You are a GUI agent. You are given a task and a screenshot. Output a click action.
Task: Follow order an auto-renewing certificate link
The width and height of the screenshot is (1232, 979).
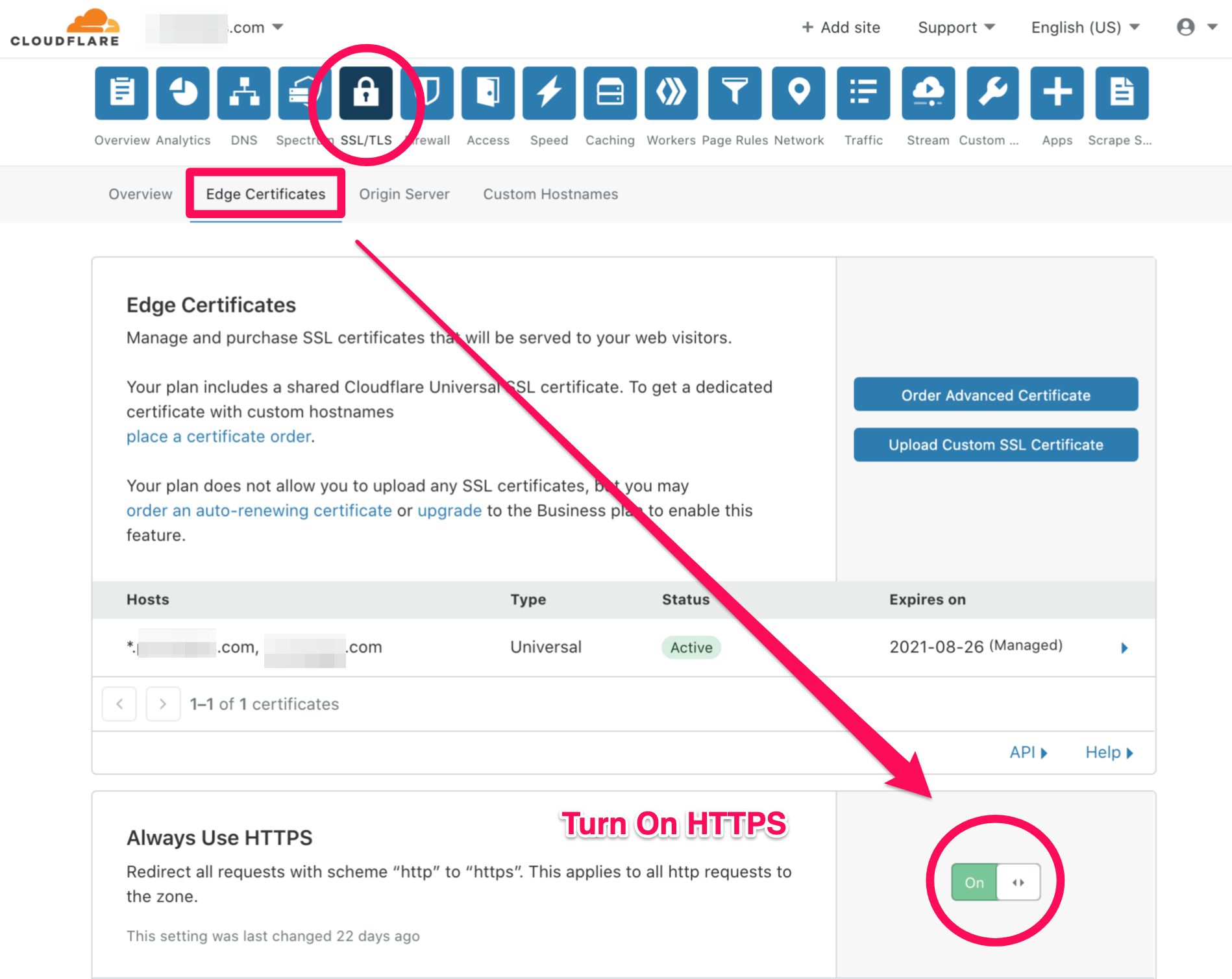click(259, 510)
